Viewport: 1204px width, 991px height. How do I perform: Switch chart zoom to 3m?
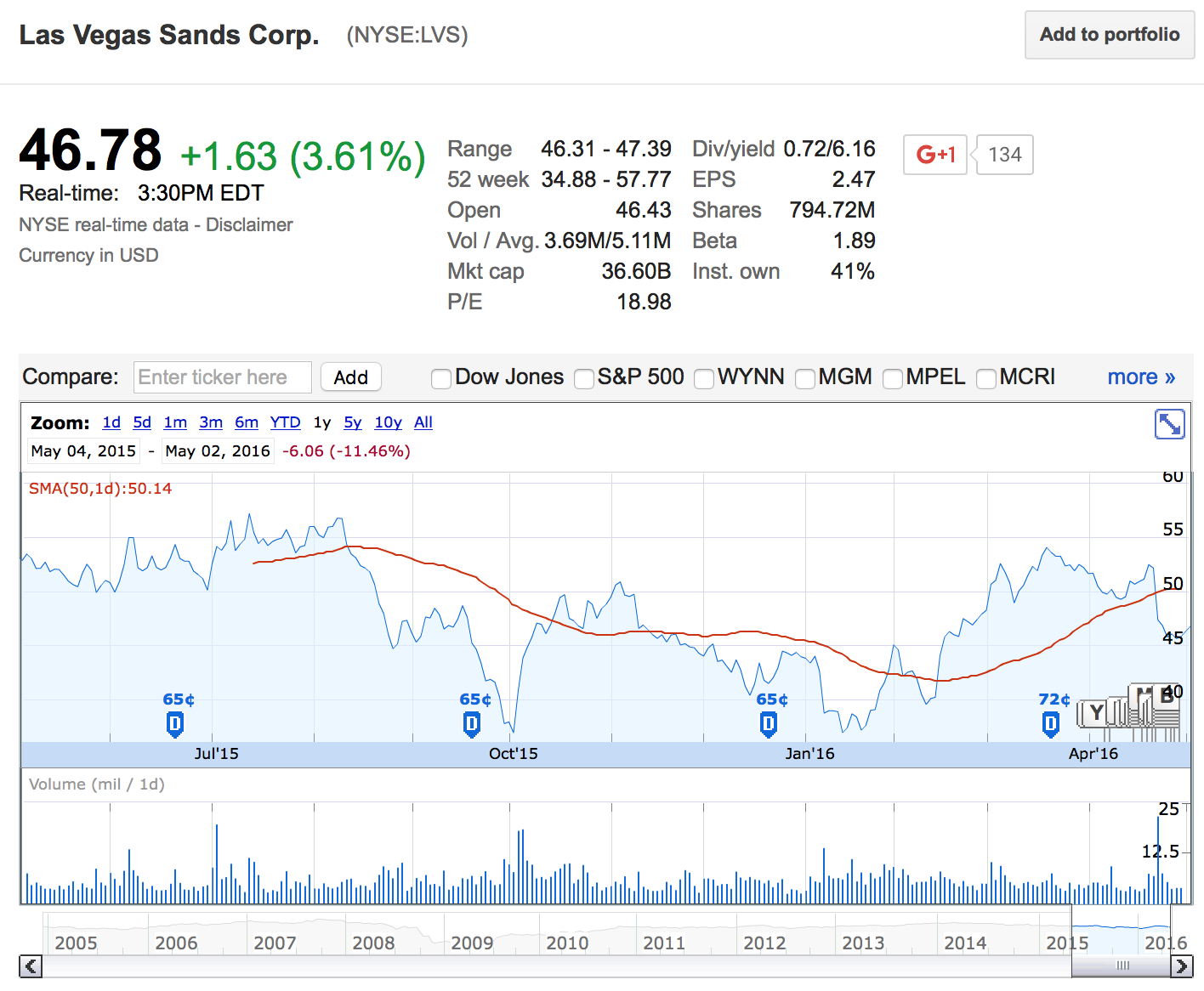211,422
